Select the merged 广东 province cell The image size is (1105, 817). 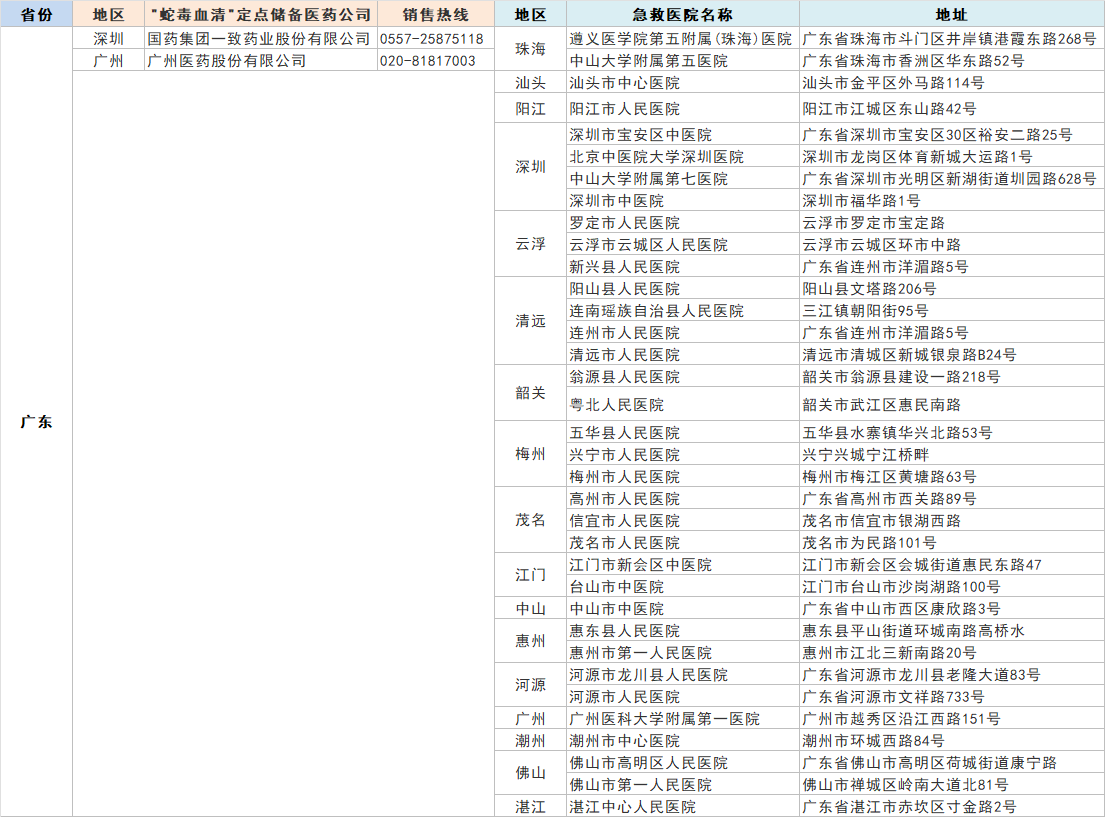(36, 422)
